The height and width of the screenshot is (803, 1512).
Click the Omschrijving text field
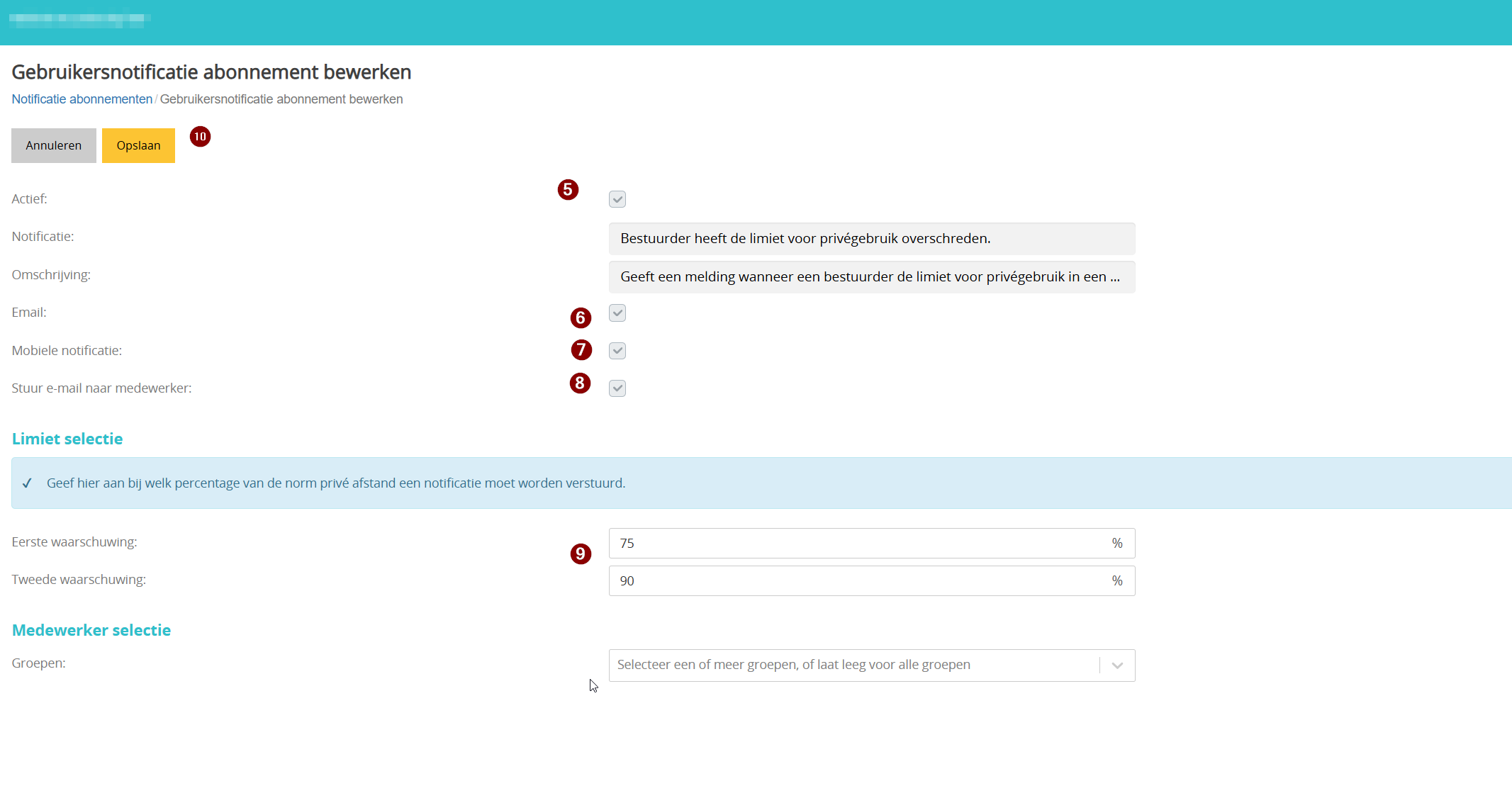click(872, 277)
